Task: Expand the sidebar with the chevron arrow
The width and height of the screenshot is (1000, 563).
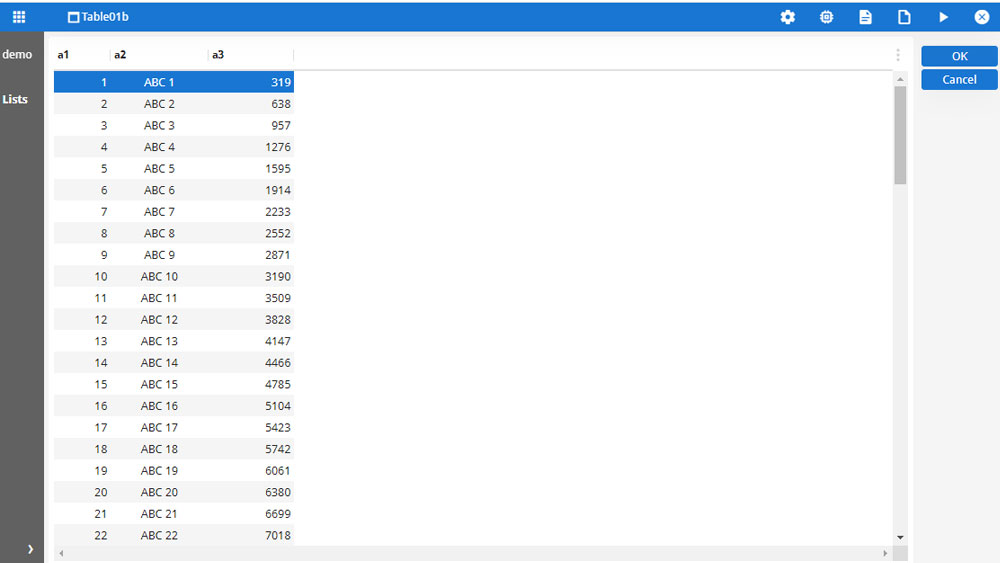Action: (x=30, y=549)
